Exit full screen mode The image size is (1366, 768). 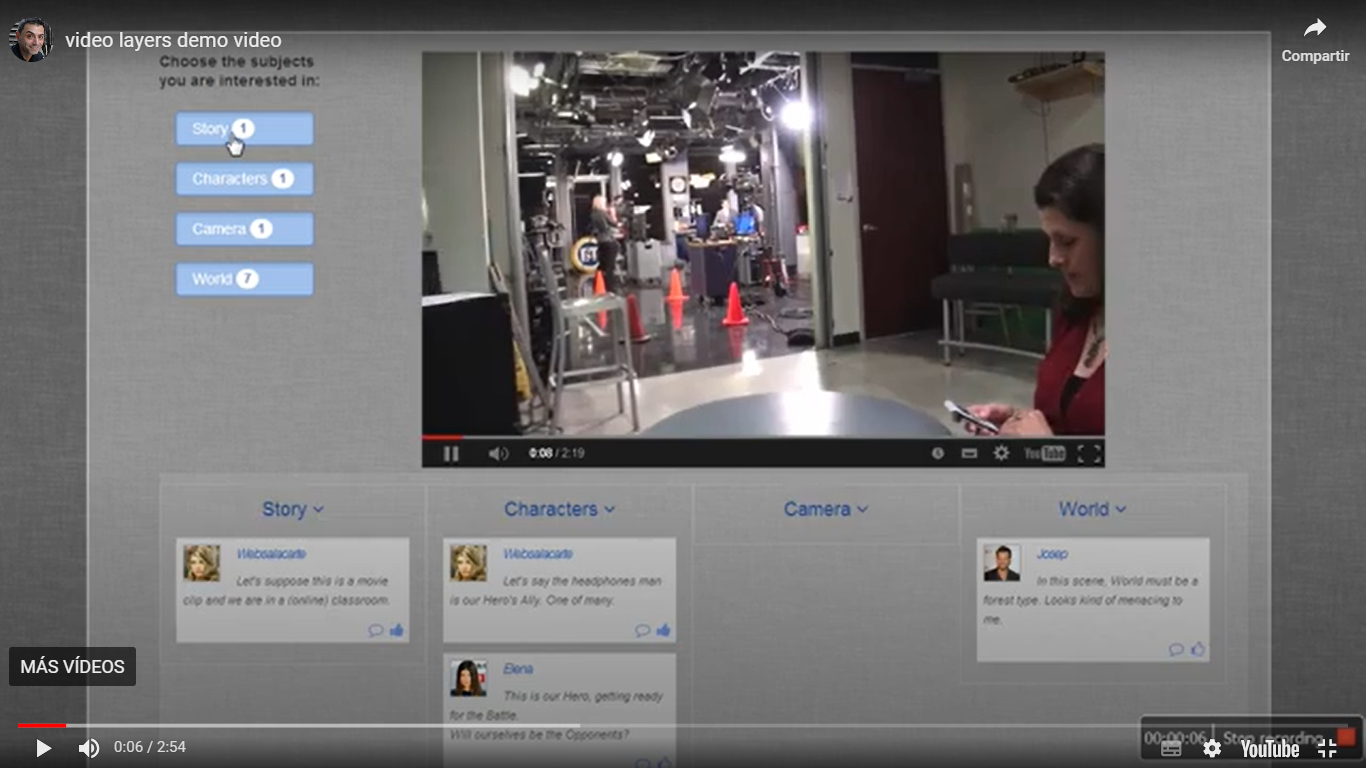1327,748
